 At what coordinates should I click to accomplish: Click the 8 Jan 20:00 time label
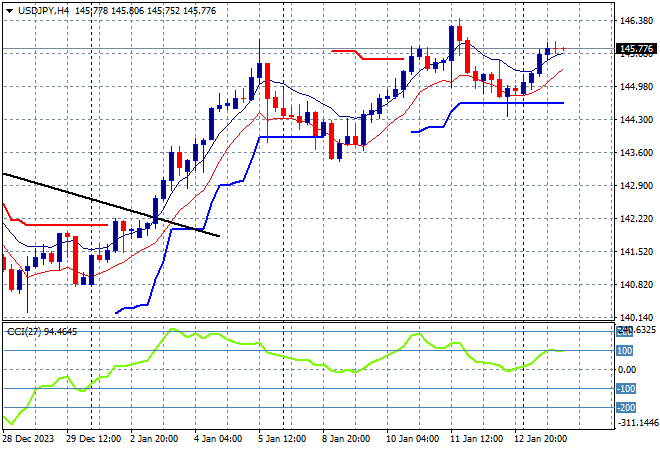tap(346, 439)
